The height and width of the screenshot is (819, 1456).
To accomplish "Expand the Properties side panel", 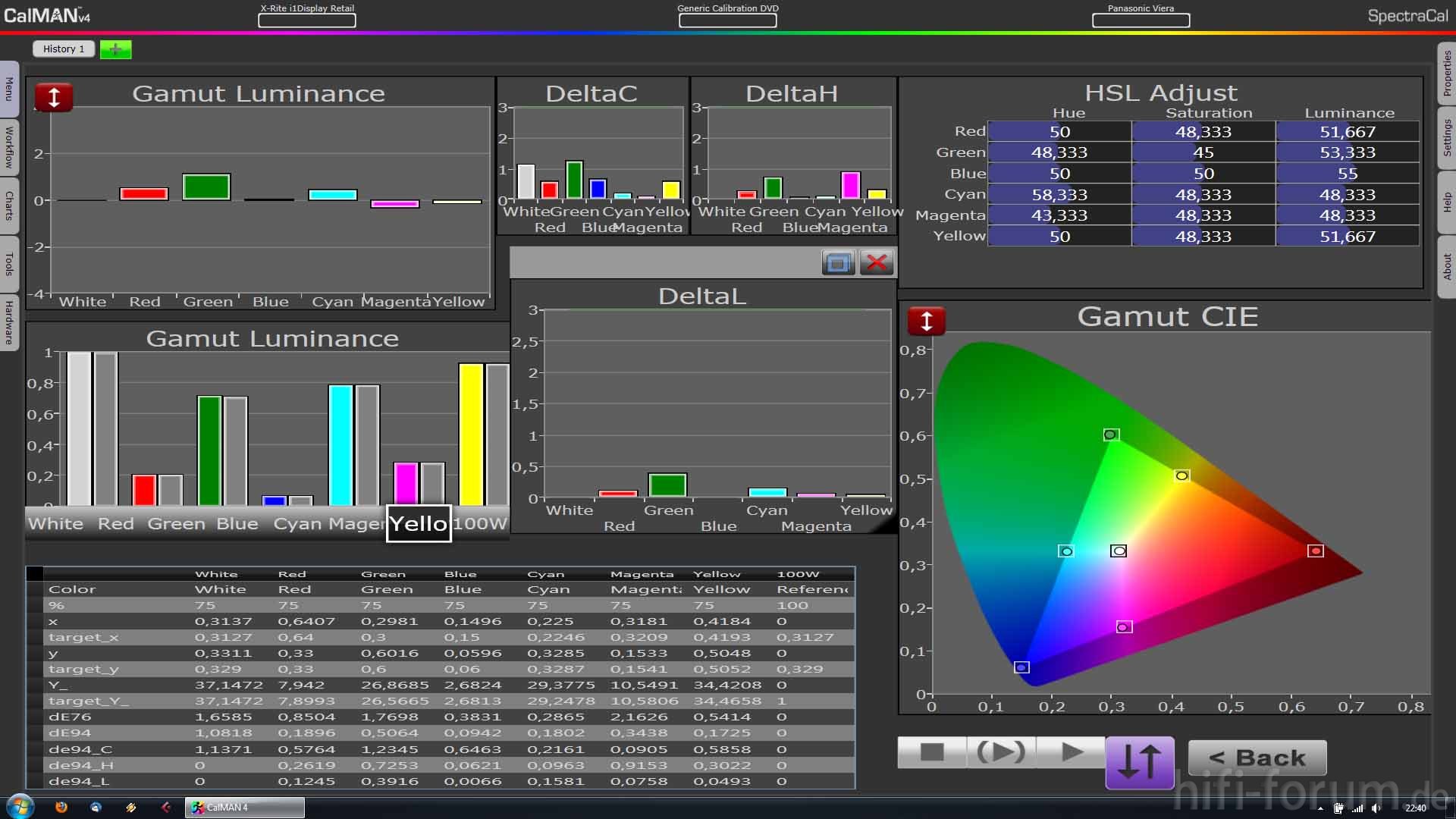I will pyautogui.click(x=1446, y=73).
